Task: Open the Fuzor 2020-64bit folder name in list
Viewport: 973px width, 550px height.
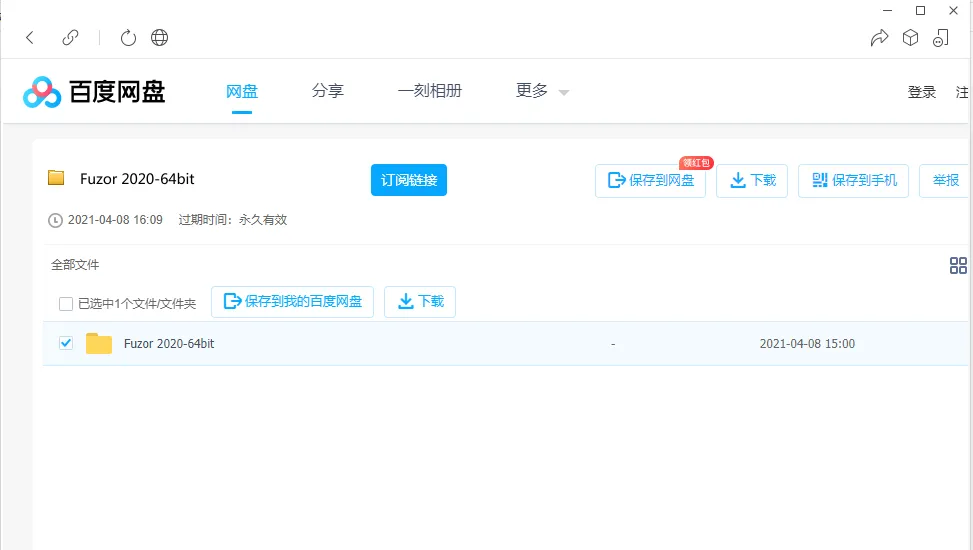Action: pos(169,343)
